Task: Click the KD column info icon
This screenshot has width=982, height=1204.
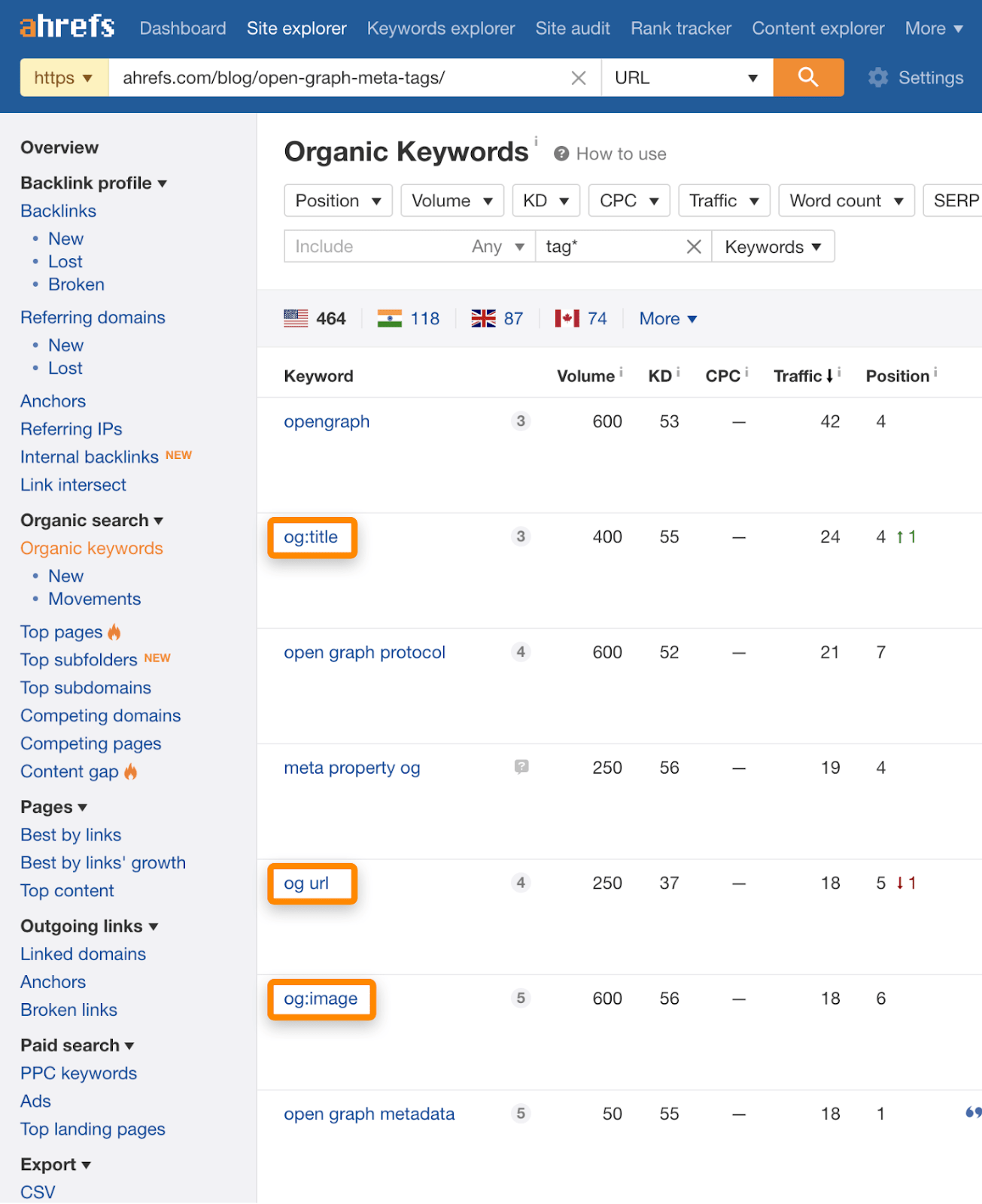Action: tap(678, 372)
